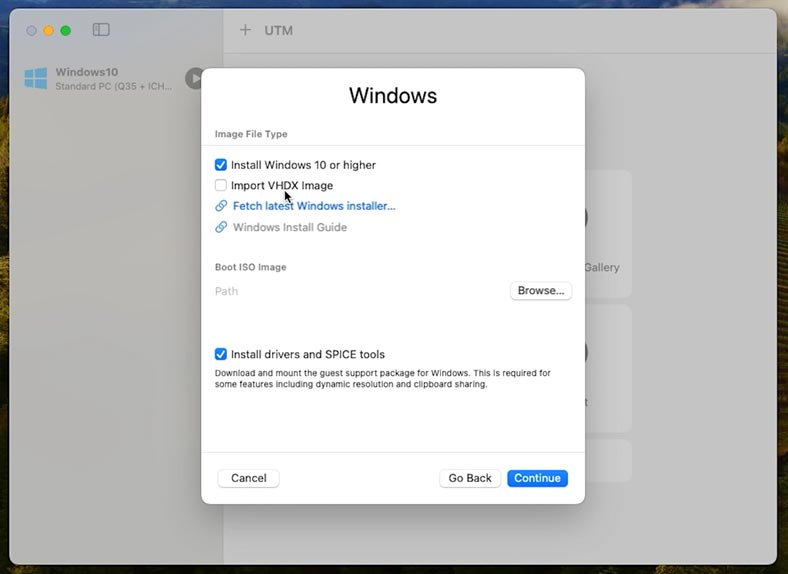The image size is (788, 574).
Task: Continue to the next wizard step
Action: (537, 478)
